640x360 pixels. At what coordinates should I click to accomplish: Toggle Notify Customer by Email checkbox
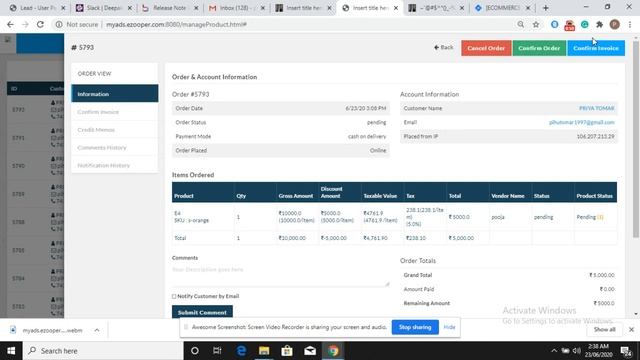coord(174,296)
